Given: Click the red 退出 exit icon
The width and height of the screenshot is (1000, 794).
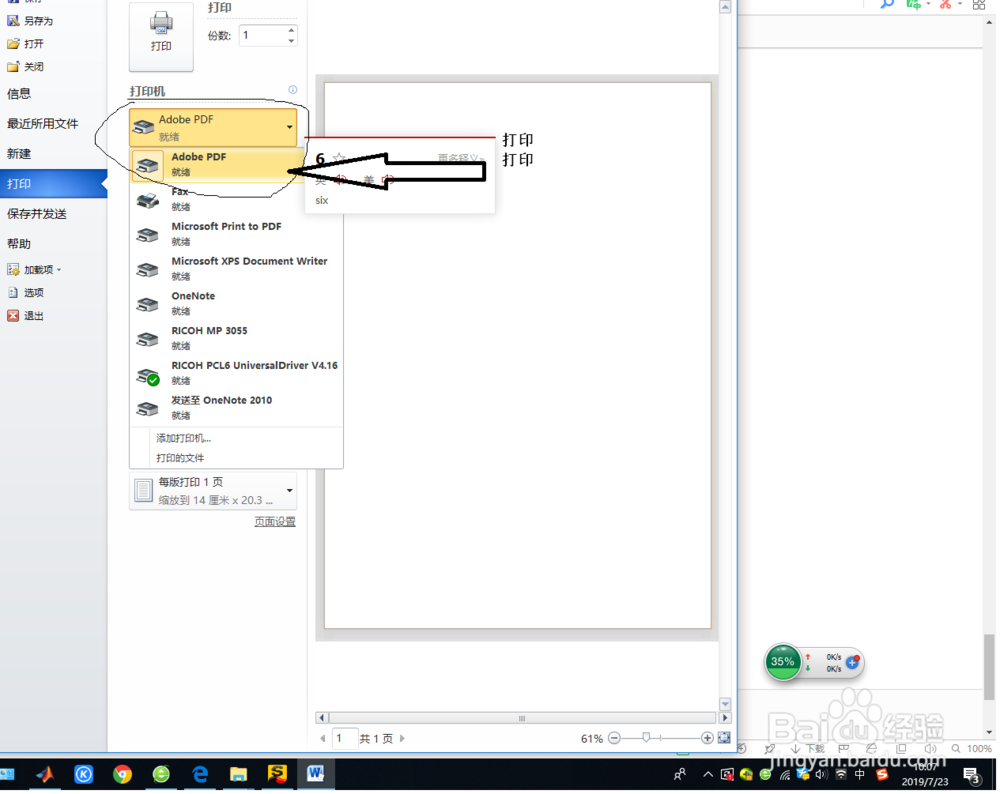Looking at the screenshot, I should pos(13,316).
